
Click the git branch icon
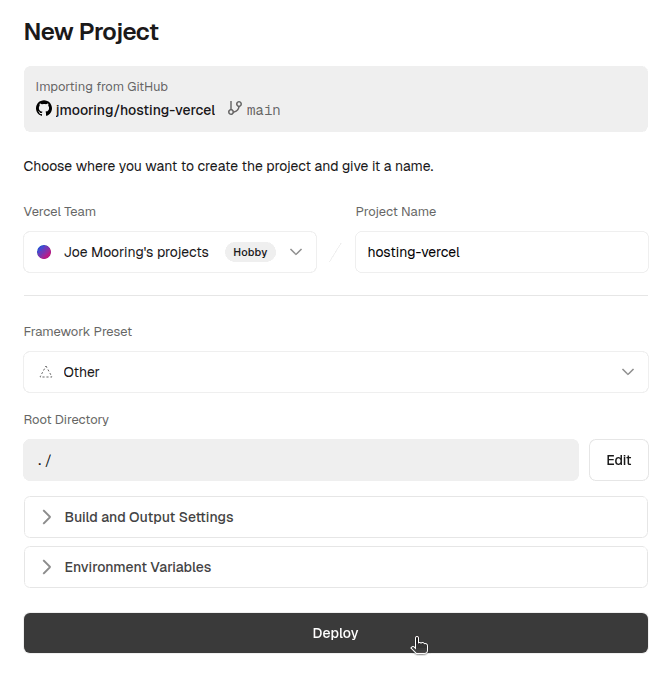(235, 109)
